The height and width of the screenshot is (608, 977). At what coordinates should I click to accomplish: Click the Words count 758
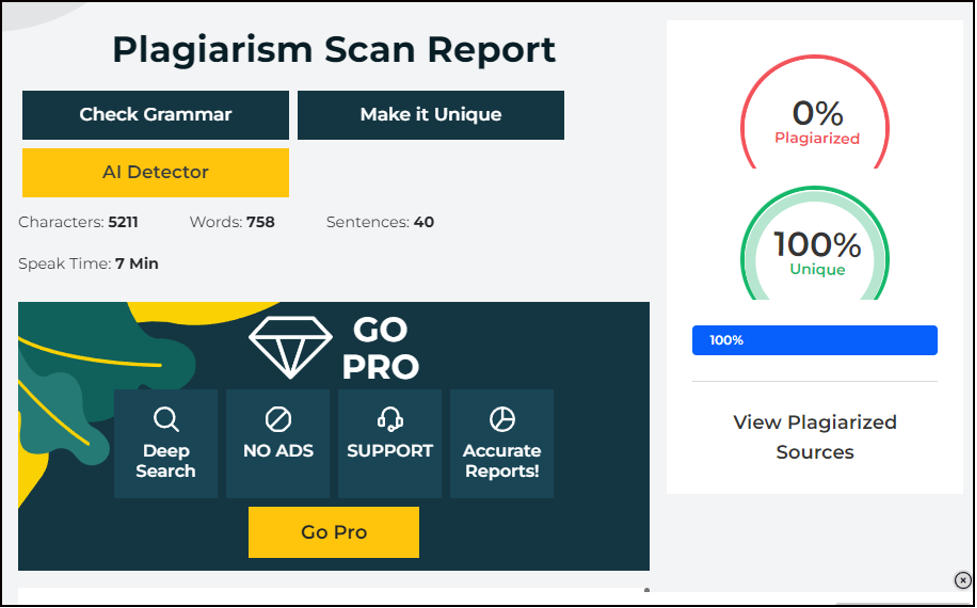click(x=260, y=222)
